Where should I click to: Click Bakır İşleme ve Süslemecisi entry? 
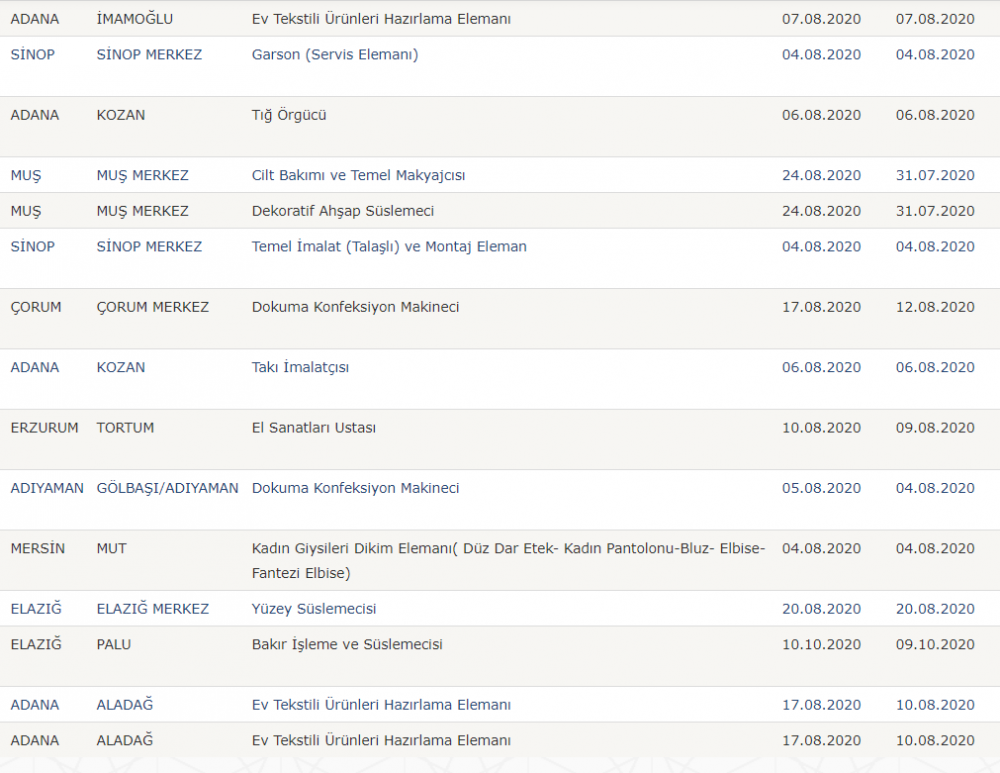347,645
